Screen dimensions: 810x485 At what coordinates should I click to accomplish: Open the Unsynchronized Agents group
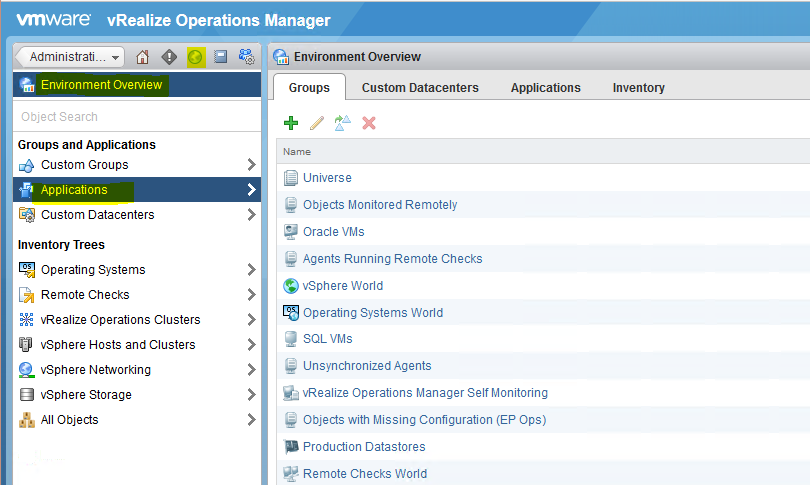coord(367,366)
